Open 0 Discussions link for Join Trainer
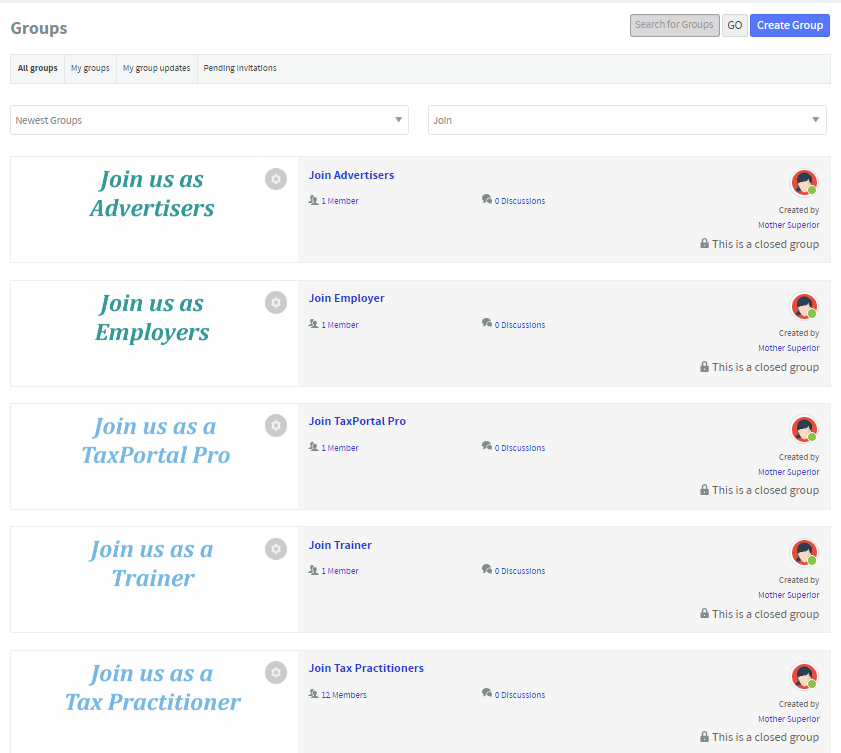This screenshot has height=753, width=841. [519, 571]
